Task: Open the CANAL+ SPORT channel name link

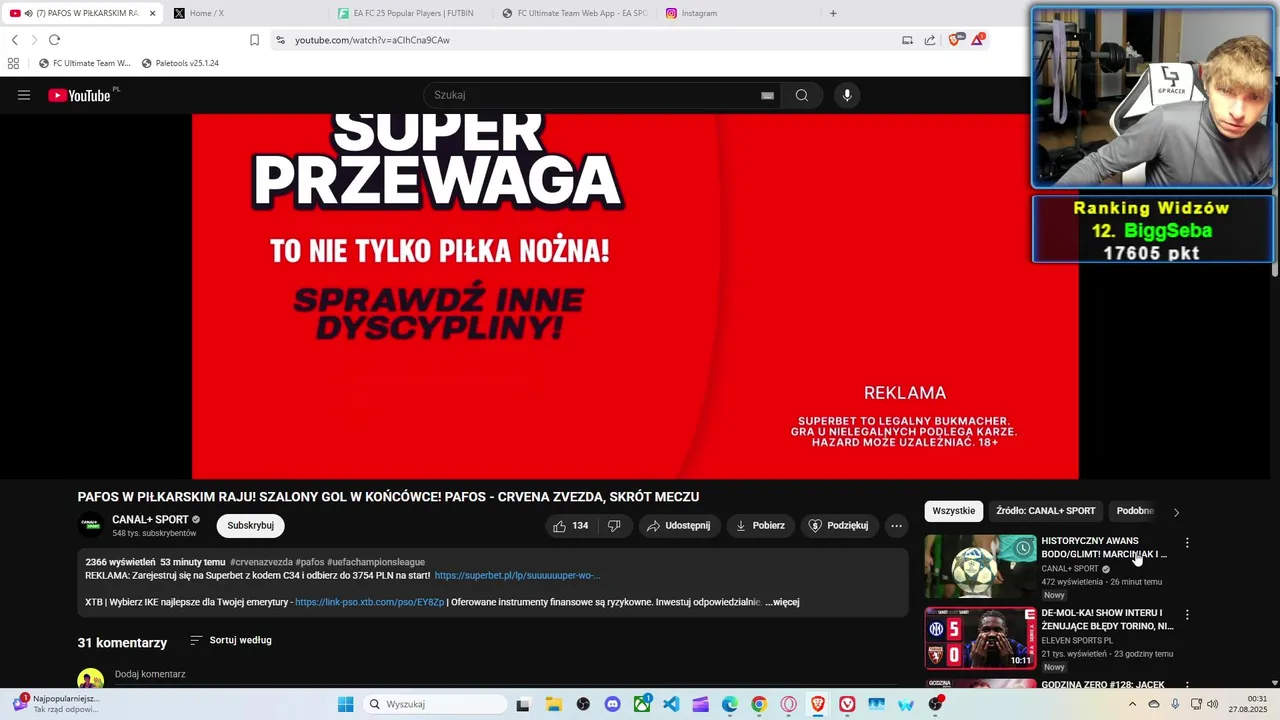Action: [x=150, y=519]
